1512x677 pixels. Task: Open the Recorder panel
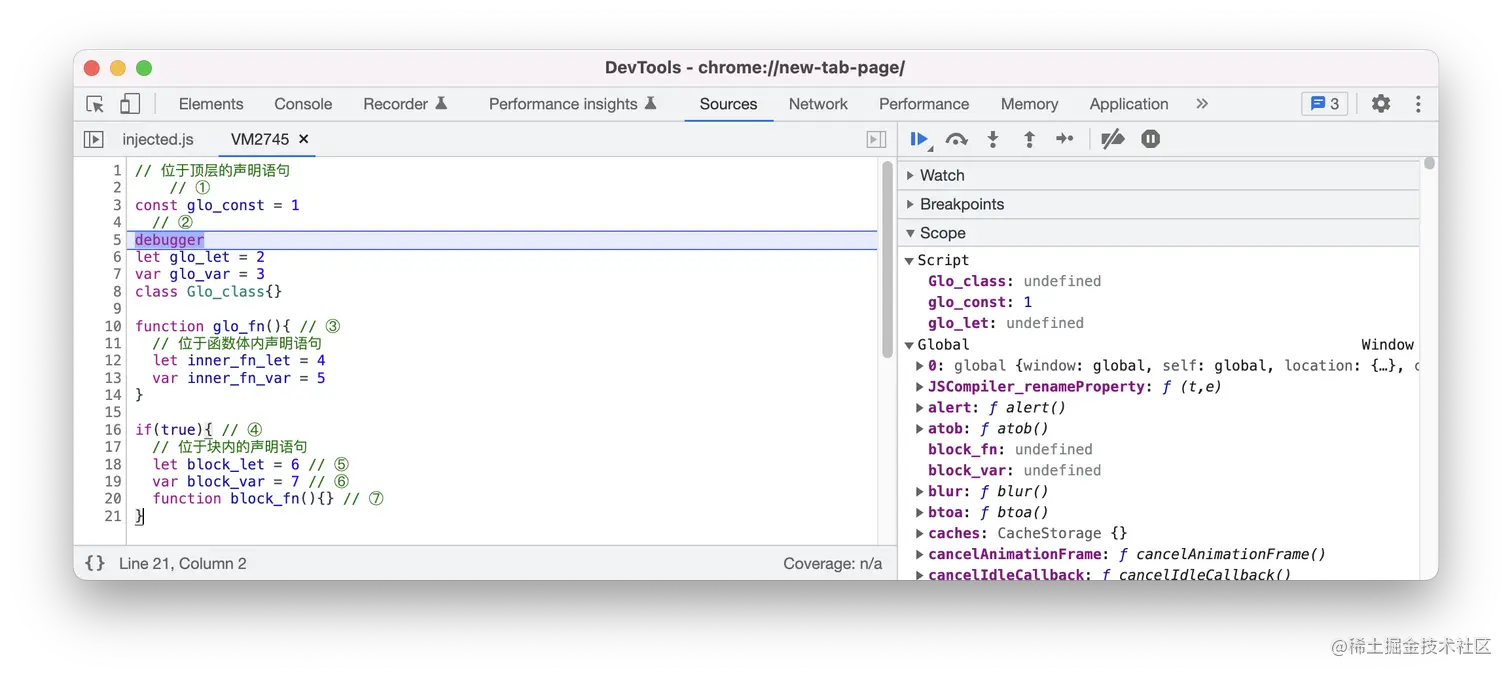pyautogui.click(x=405, y=104)
